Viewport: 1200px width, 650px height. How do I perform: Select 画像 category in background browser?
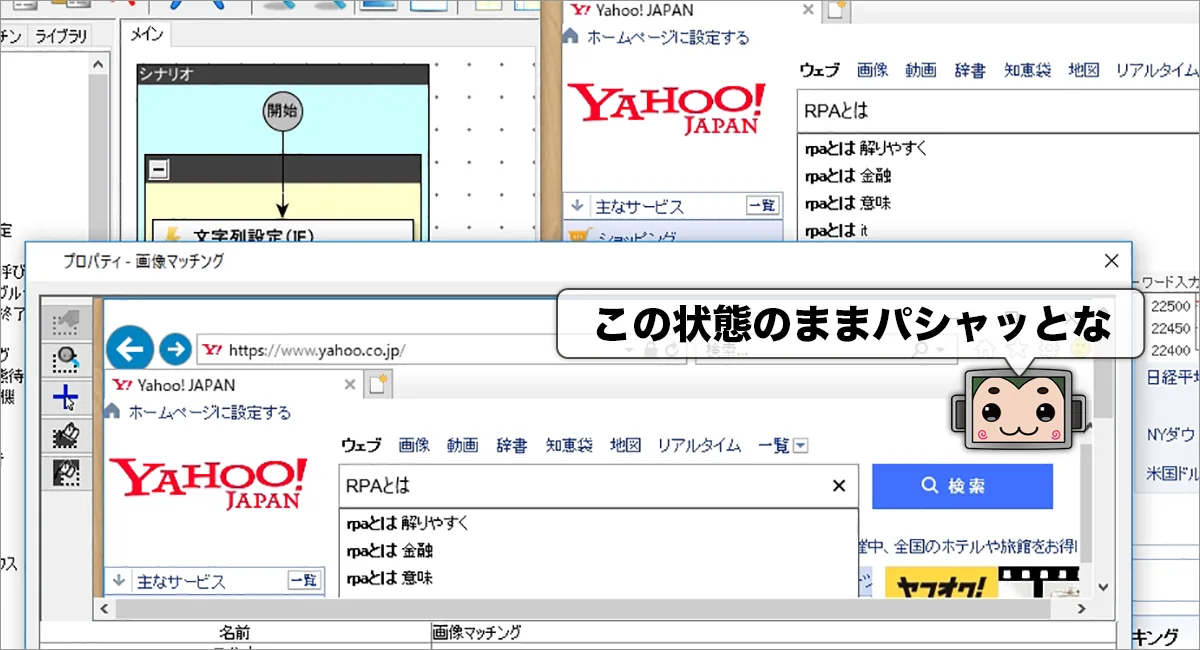872,70
